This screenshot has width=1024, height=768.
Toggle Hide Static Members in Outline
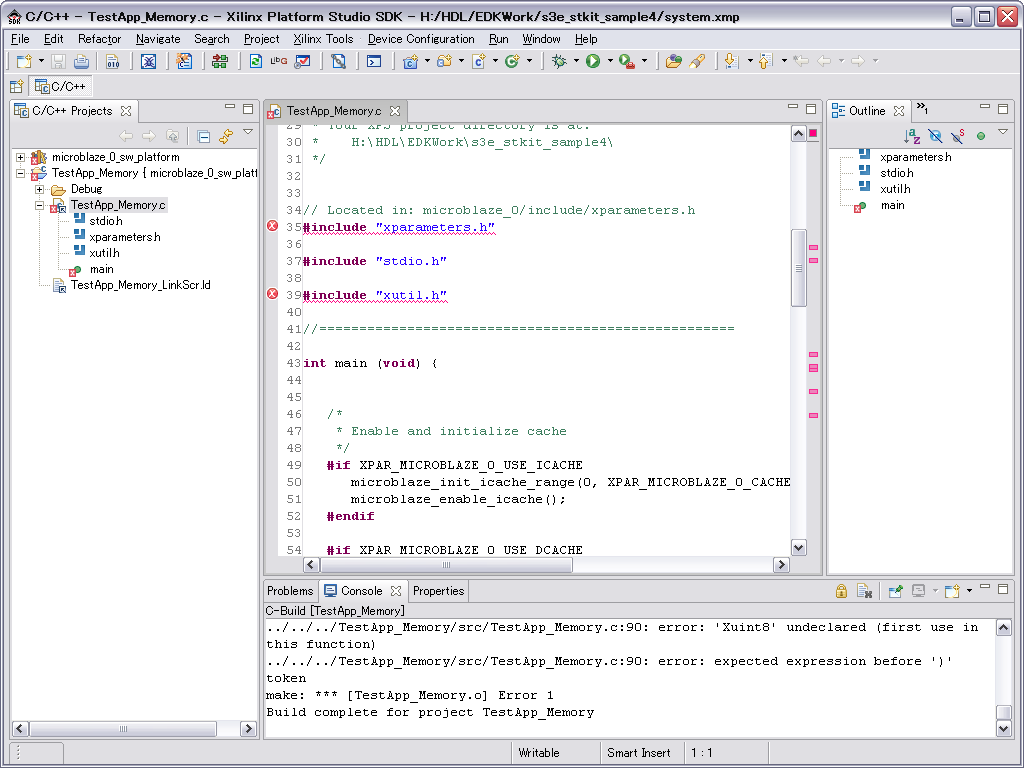(x=958, y=136)
